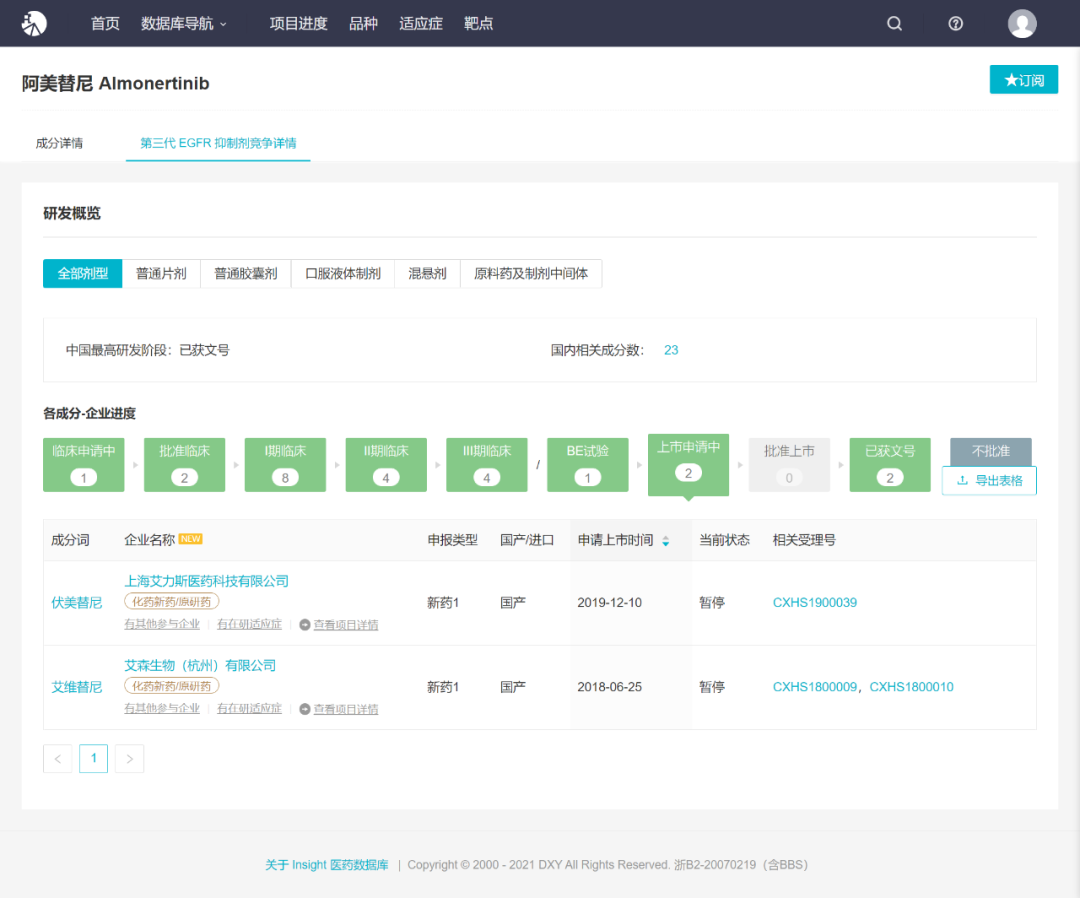Open 适应症 in the top navigation

coord(420,23)
